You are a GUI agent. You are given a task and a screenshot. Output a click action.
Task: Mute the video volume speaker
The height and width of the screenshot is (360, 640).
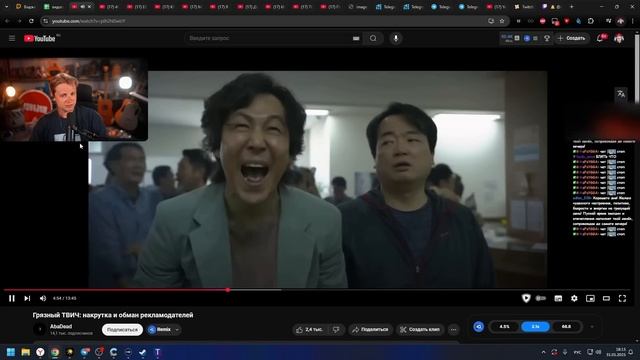[x=43, y=298]
